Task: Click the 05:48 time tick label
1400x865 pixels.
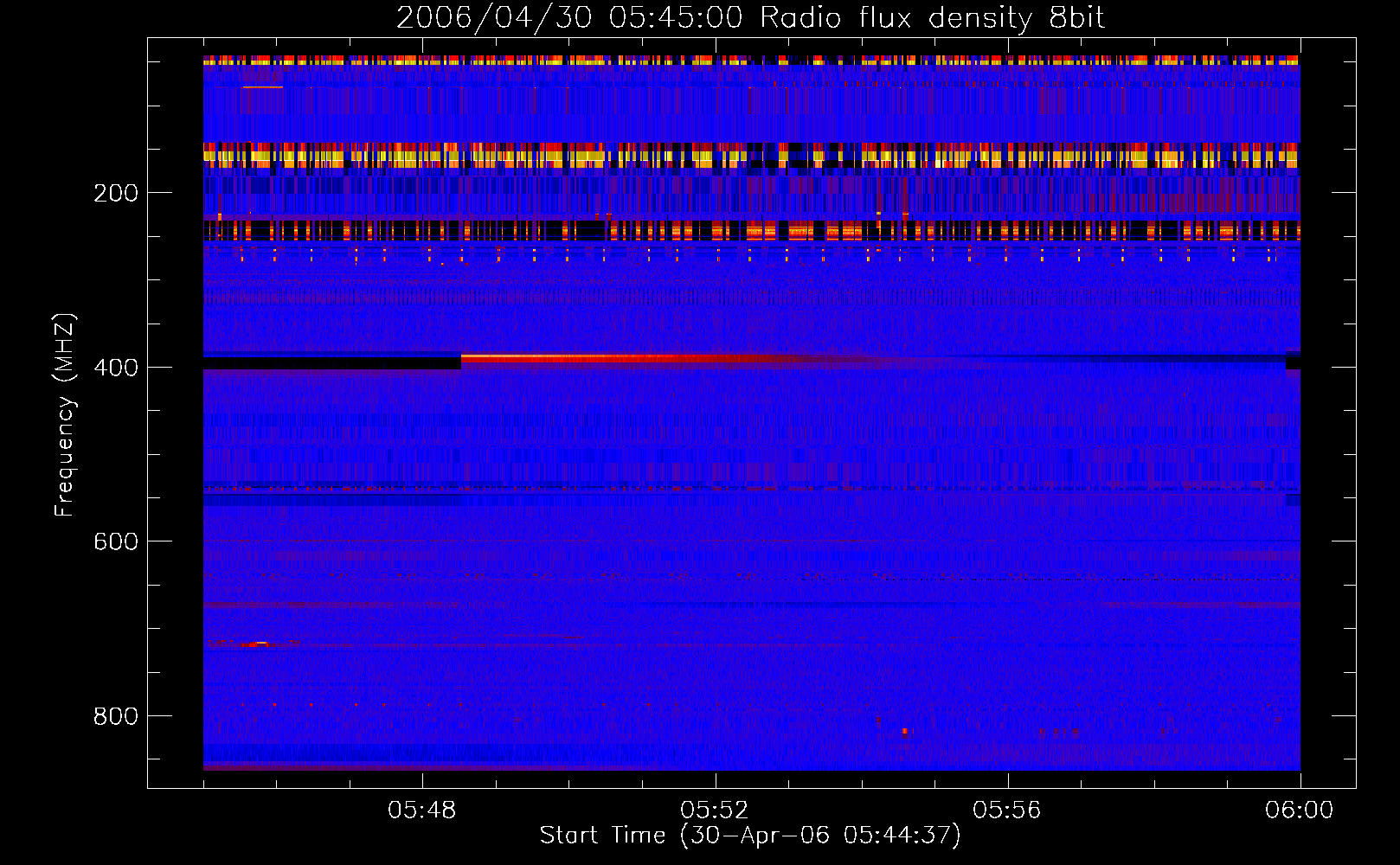Action: (422, 811)
